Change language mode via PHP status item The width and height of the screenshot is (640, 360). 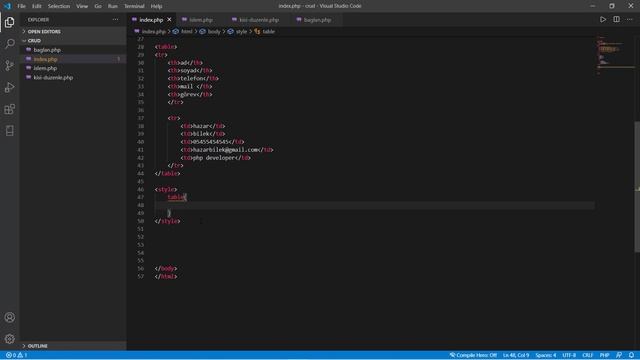(x=604, y=355)
